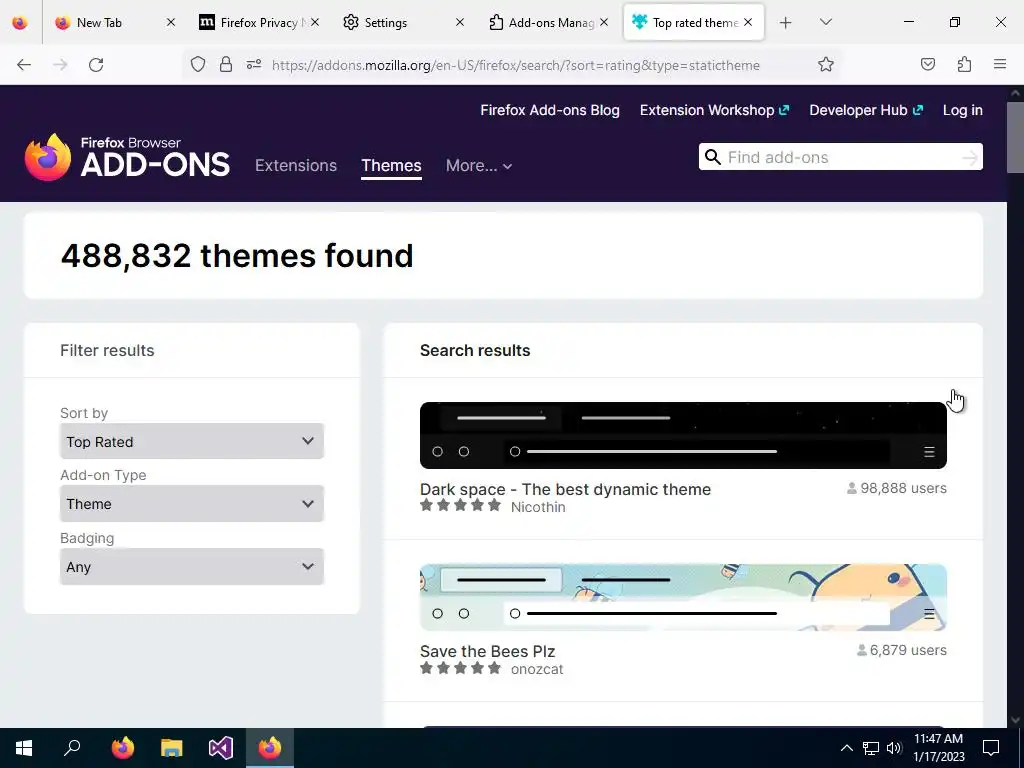Submit search with arrow button

pyautogui.click(x=970, y=157)
